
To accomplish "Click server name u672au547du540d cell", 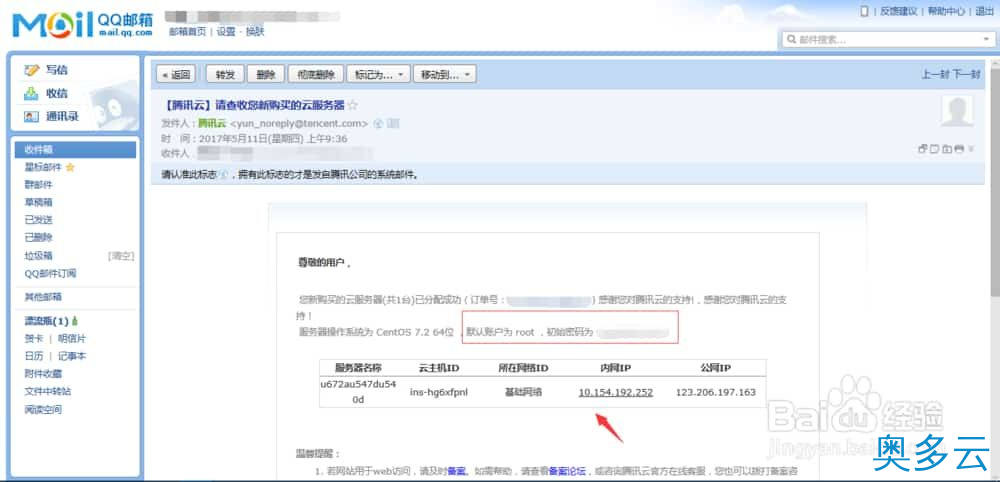I will pos(358,392).
